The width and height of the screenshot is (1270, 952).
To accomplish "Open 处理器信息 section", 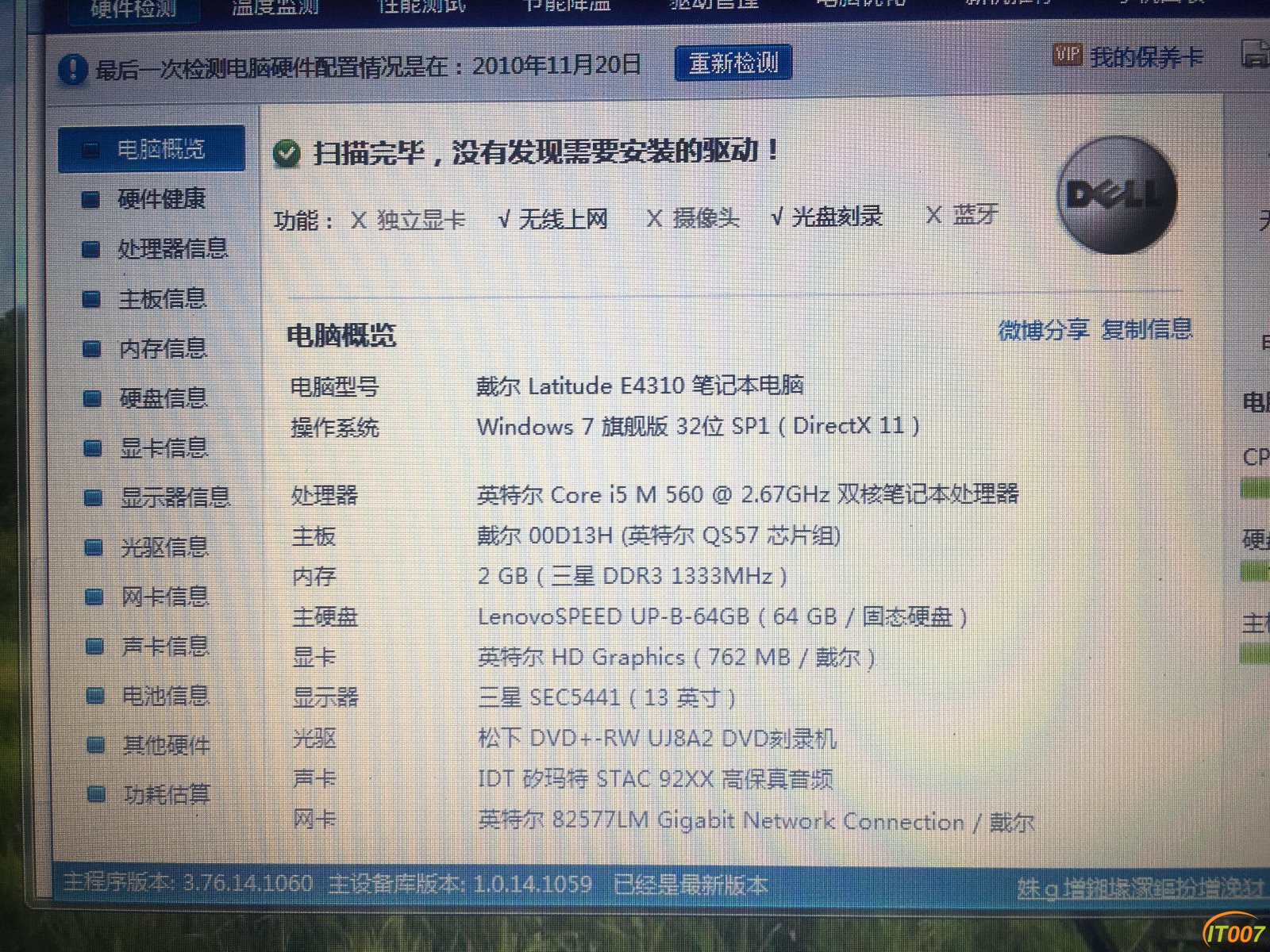I will 172,249.
